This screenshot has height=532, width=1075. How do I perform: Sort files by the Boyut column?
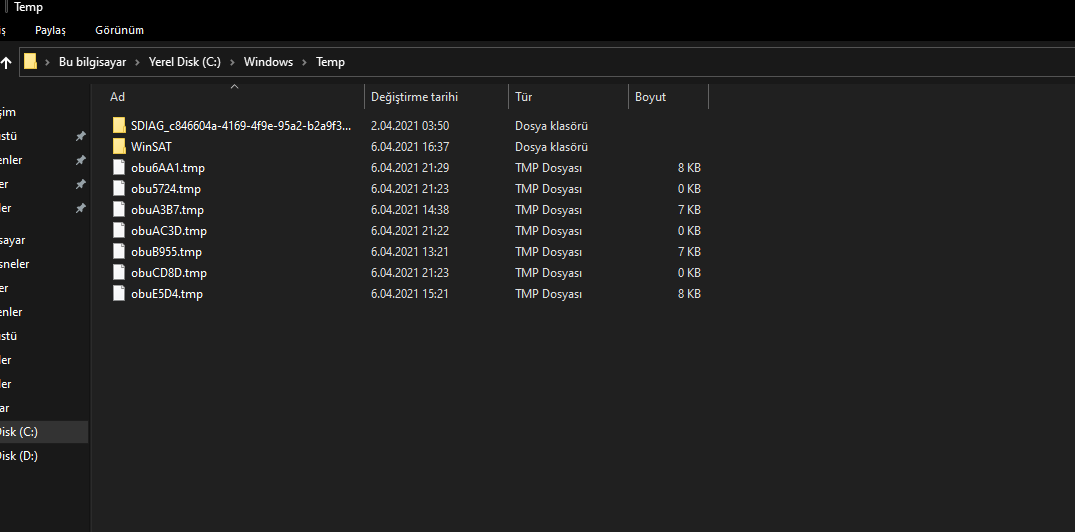pos(650,97)
